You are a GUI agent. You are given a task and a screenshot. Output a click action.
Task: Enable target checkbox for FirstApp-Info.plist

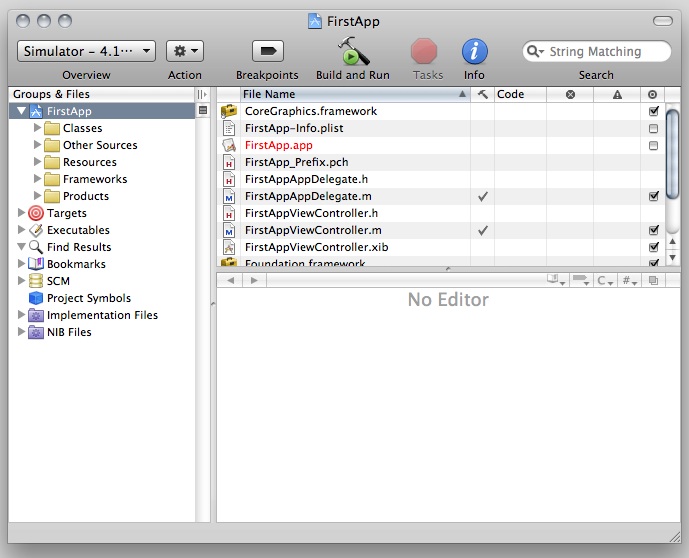(x=653, y=128)
